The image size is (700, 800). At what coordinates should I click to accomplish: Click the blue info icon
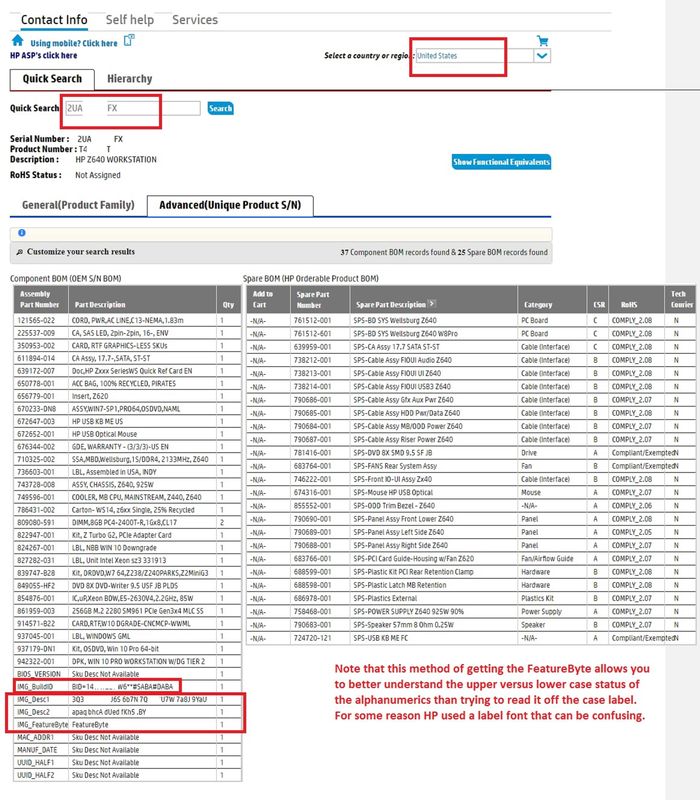tap(21, 233)
